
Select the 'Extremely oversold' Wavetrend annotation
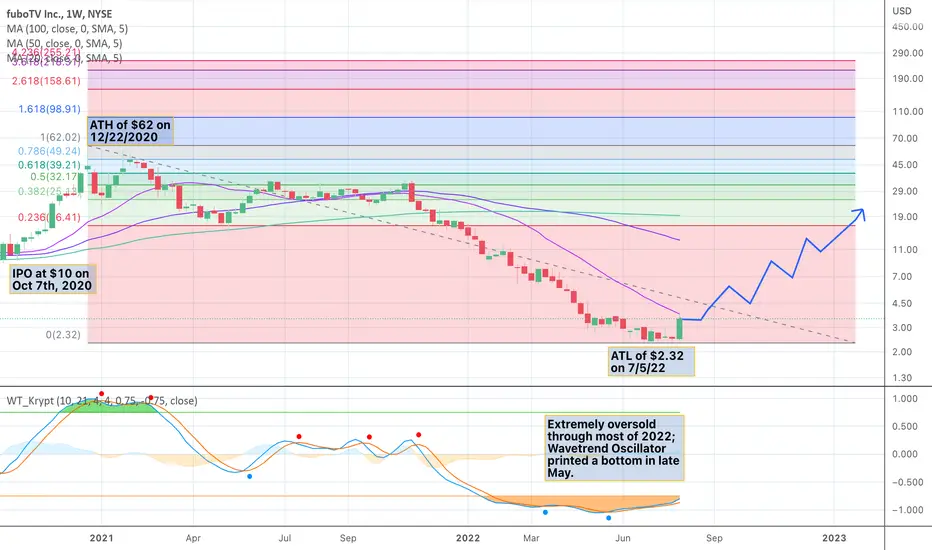(615, 448)
